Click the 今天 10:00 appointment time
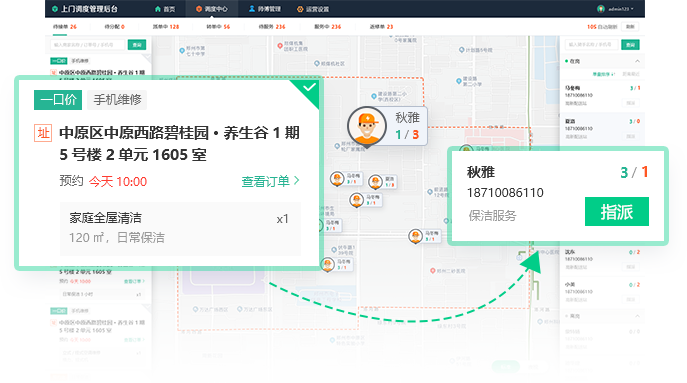Image resolution: width=687 pixels, height=383 pixels. (x=118, y=181)
